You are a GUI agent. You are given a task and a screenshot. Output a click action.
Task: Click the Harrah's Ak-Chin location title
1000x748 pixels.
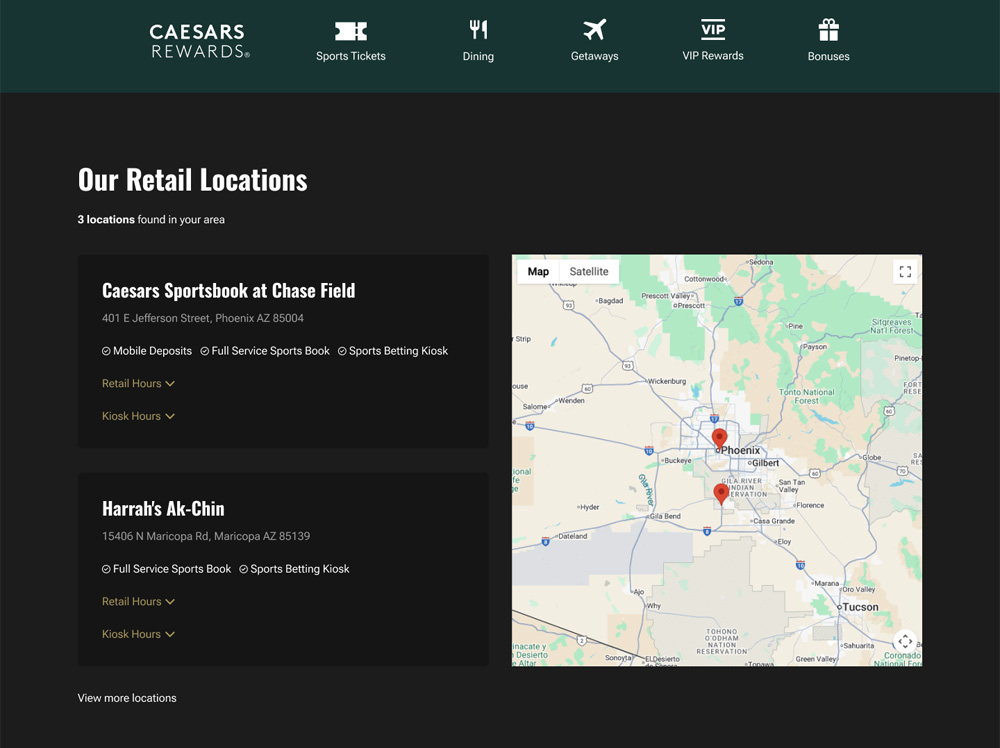(x=163, y=509)
